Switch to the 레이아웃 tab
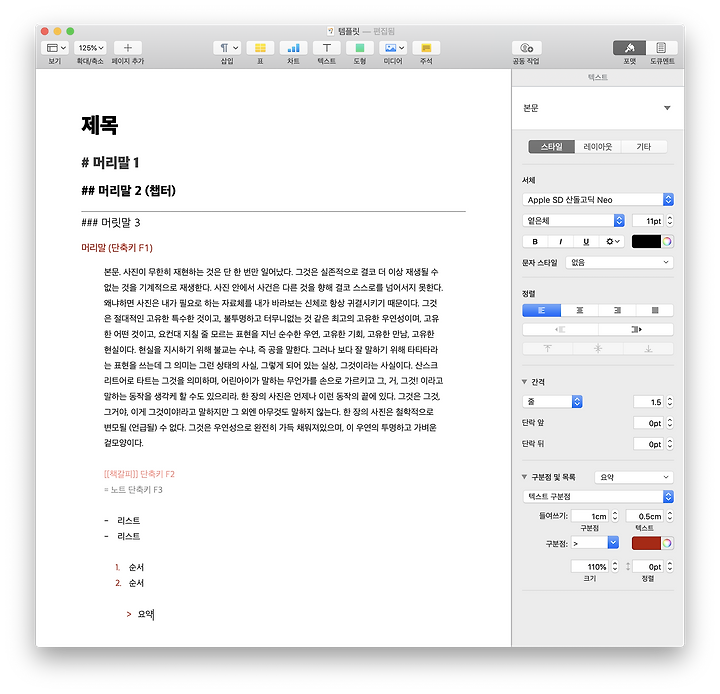 click(597, 147)
